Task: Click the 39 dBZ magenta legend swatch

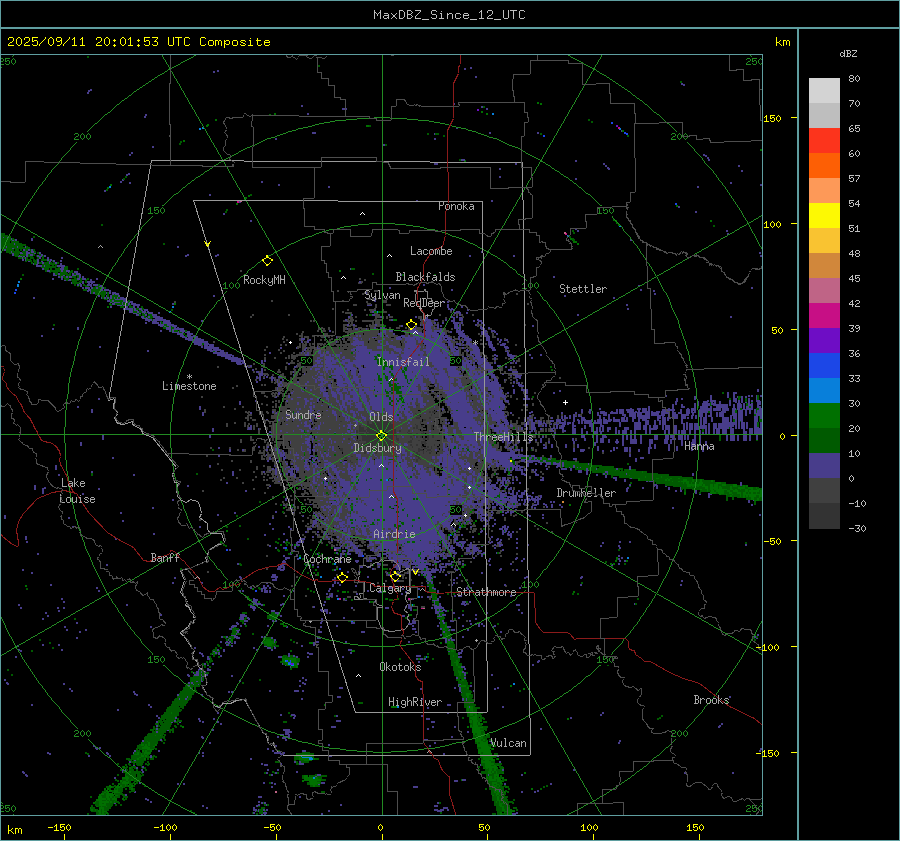Action: point(824,315)
